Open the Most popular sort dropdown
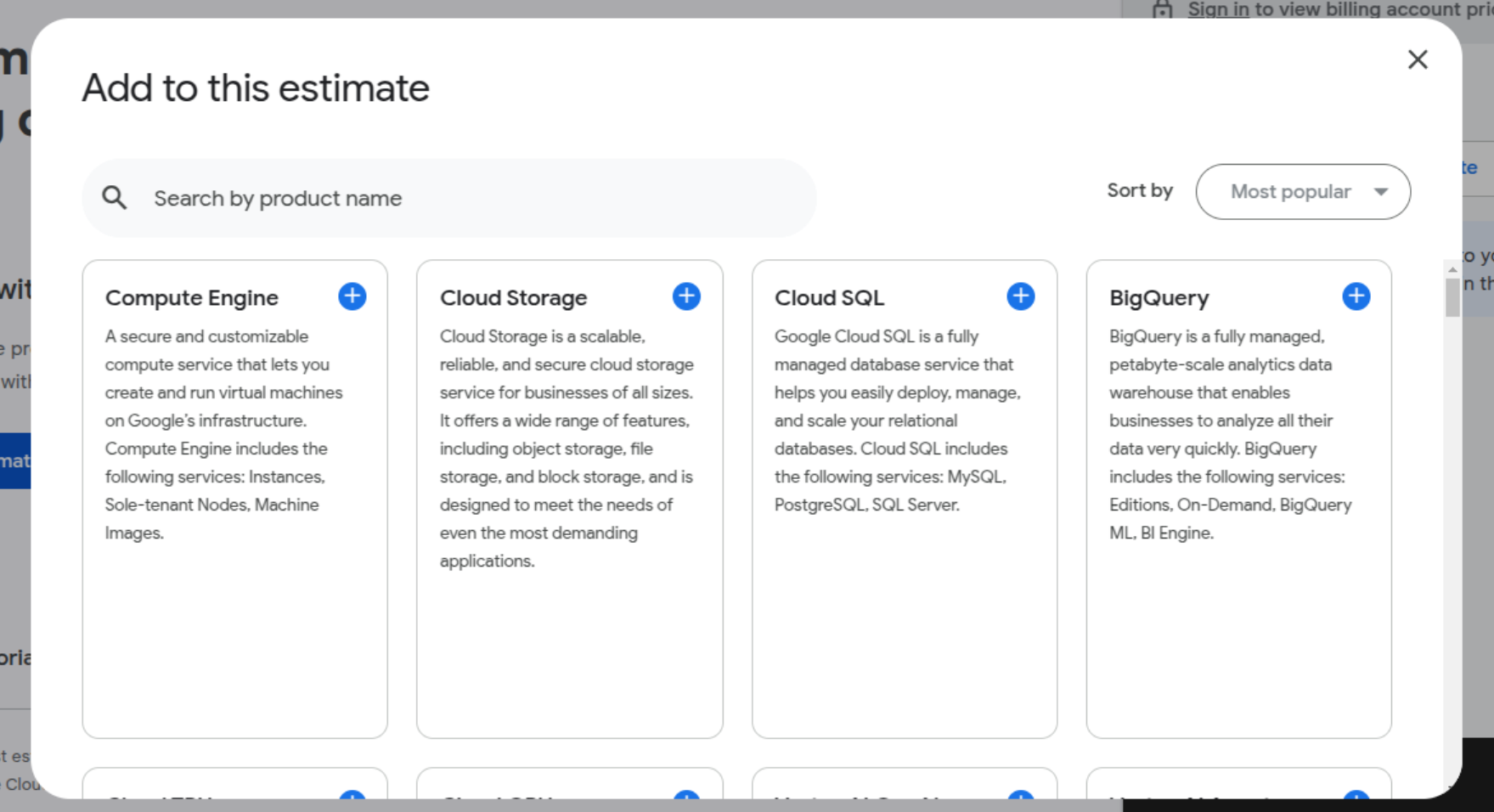This screenshot has height=812, width=1494. point(1302,192)
